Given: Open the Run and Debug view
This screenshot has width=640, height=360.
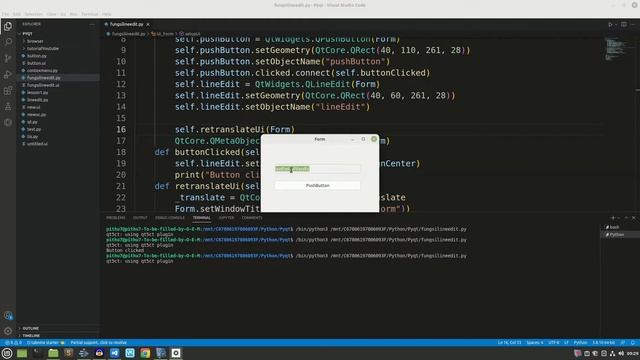Looking at the screenshot, I should (x=8, y=74).
